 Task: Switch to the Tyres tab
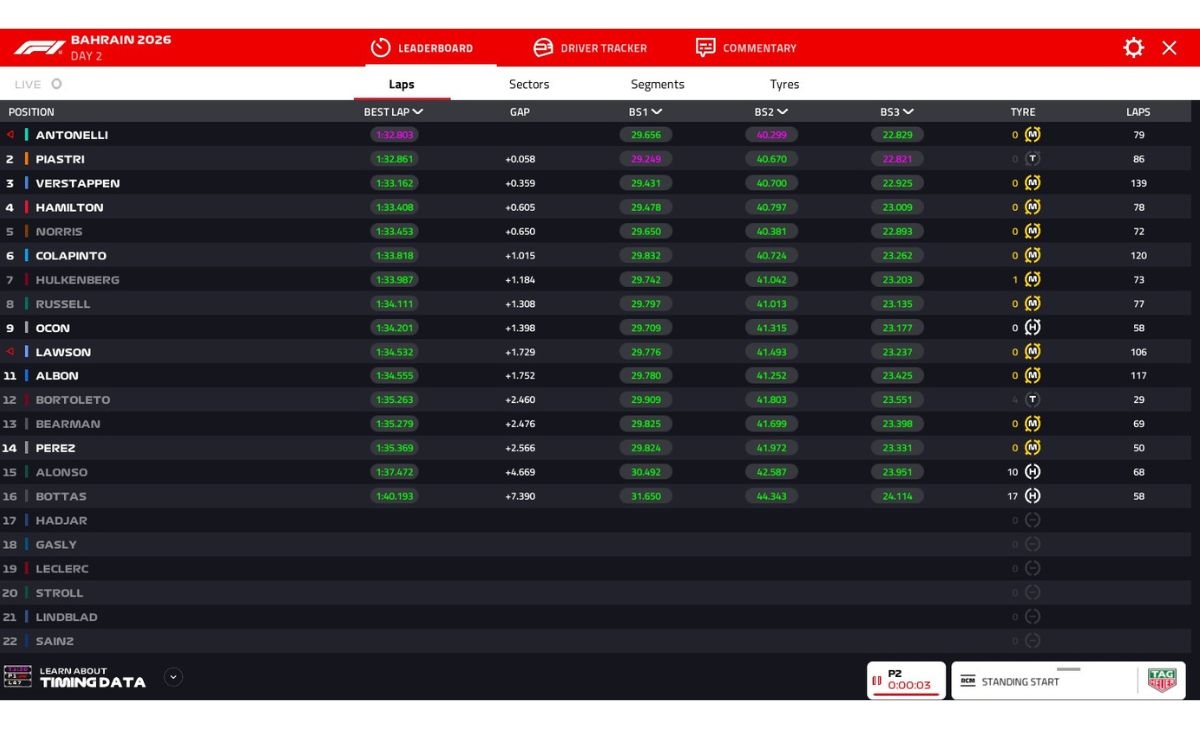[x=784, y=84]
